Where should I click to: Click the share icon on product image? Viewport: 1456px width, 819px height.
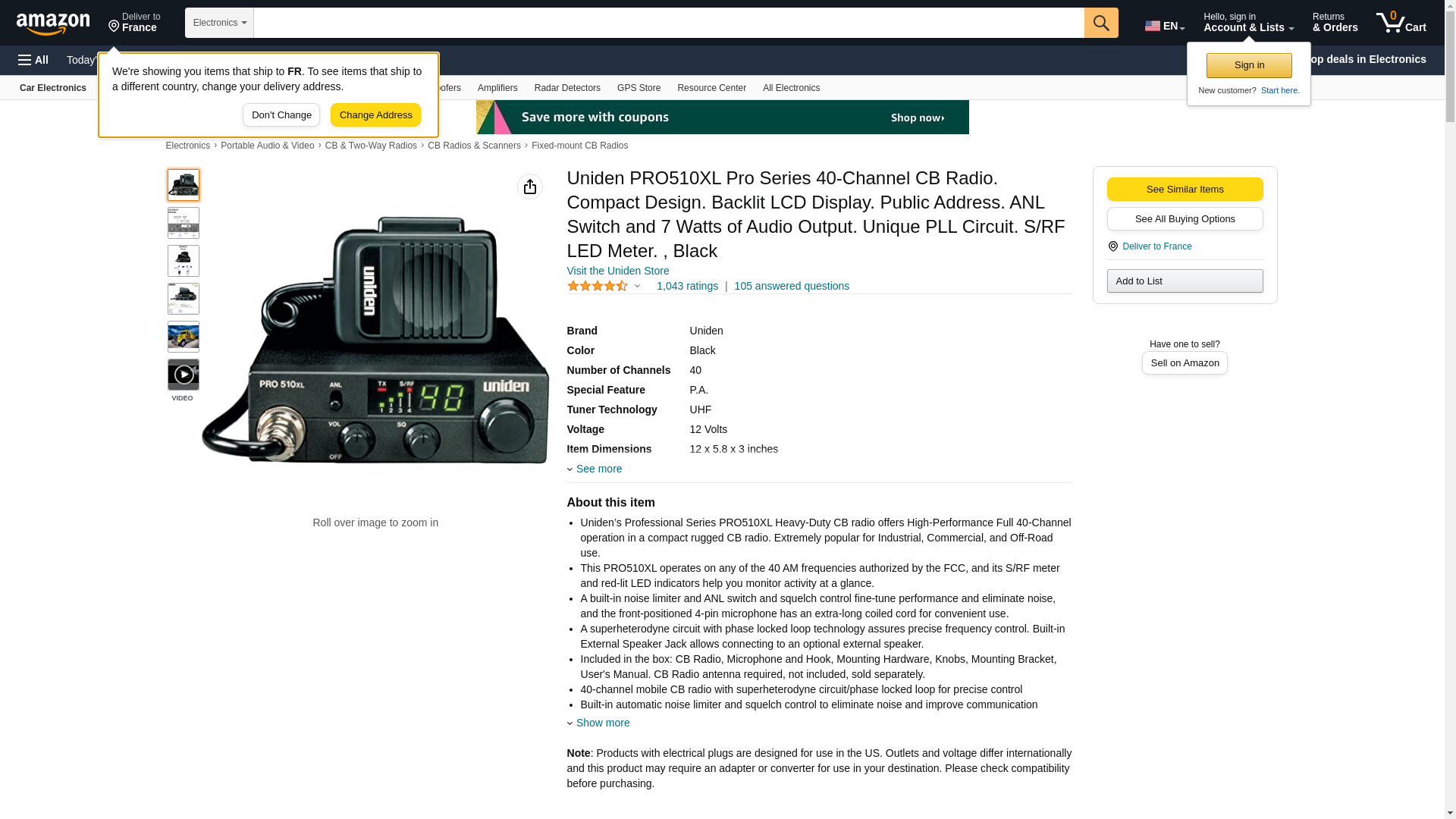point(529,187)
